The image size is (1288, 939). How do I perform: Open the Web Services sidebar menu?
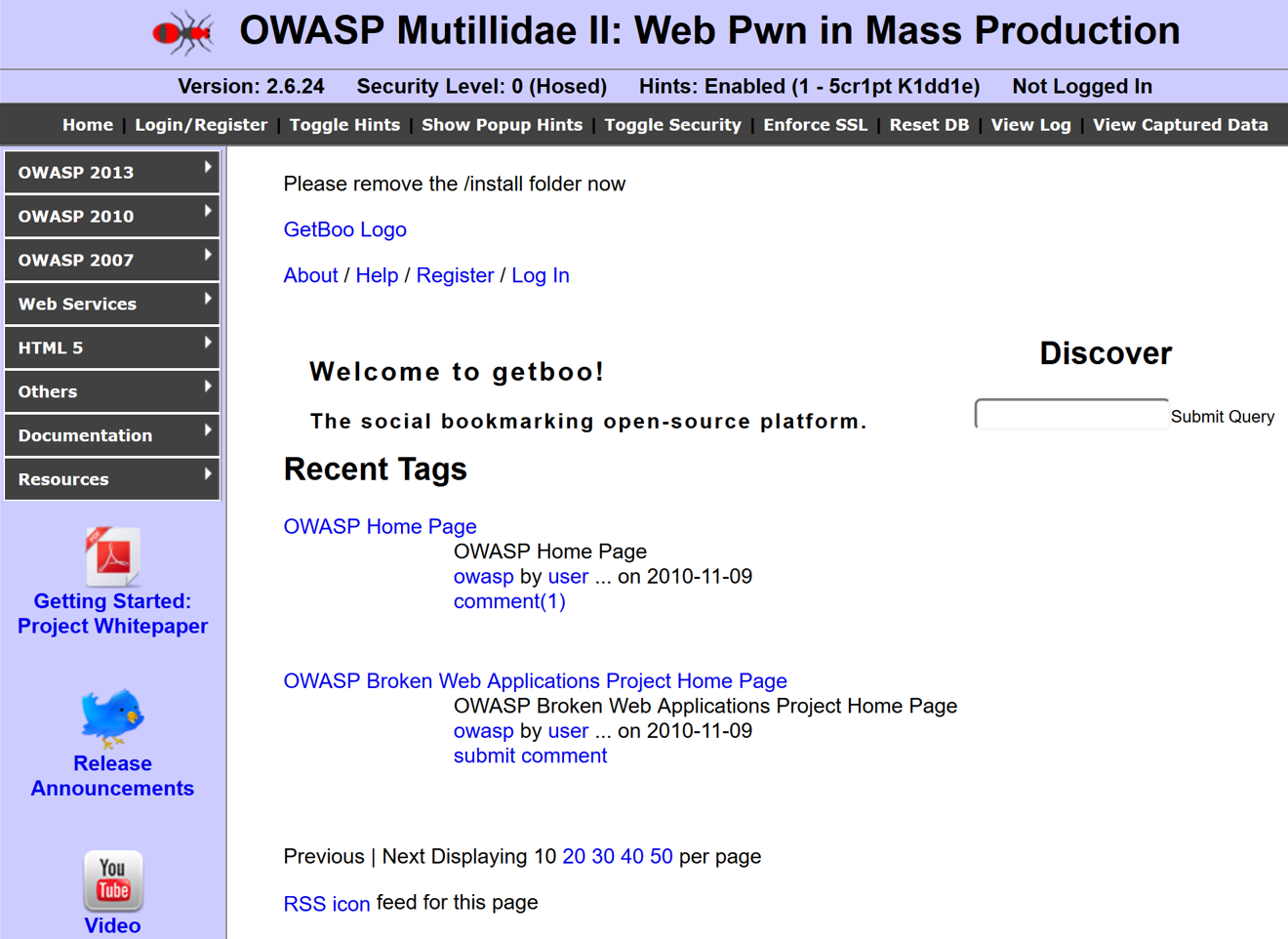(112, 304)
